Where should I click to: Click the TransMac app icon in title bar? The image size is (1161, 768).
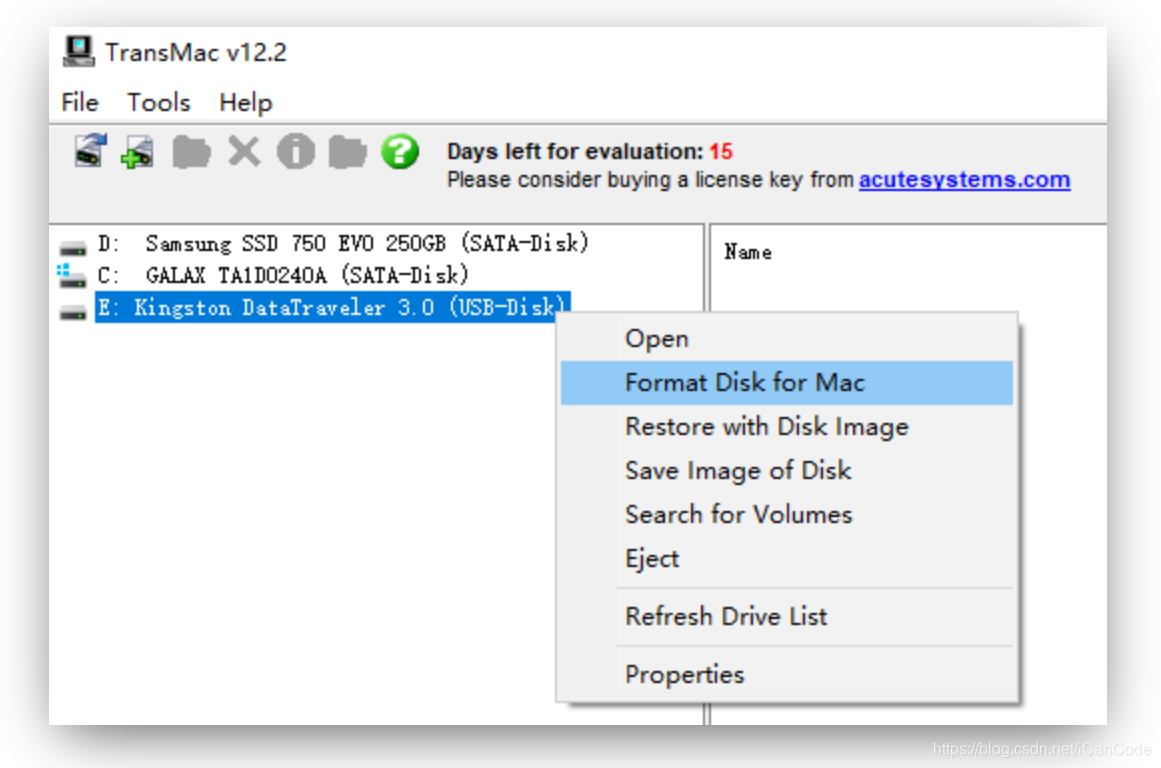78,52
